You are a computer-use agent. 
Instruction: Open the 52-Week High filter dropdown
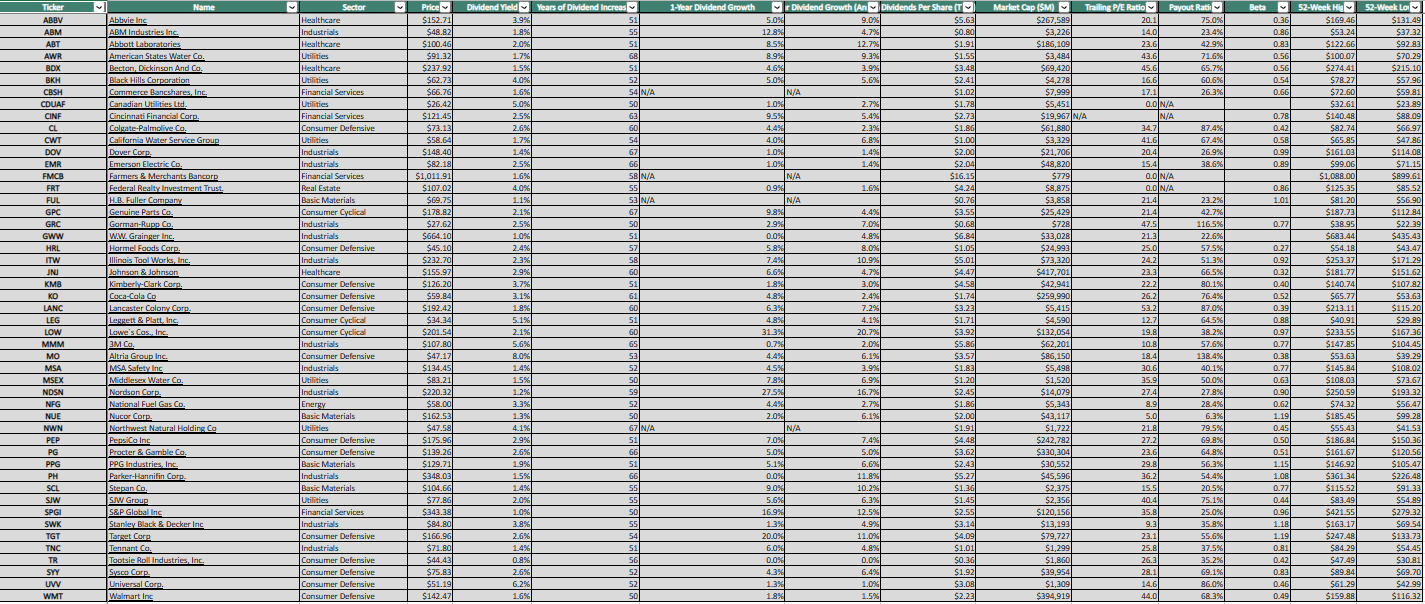coord(1348,7)
